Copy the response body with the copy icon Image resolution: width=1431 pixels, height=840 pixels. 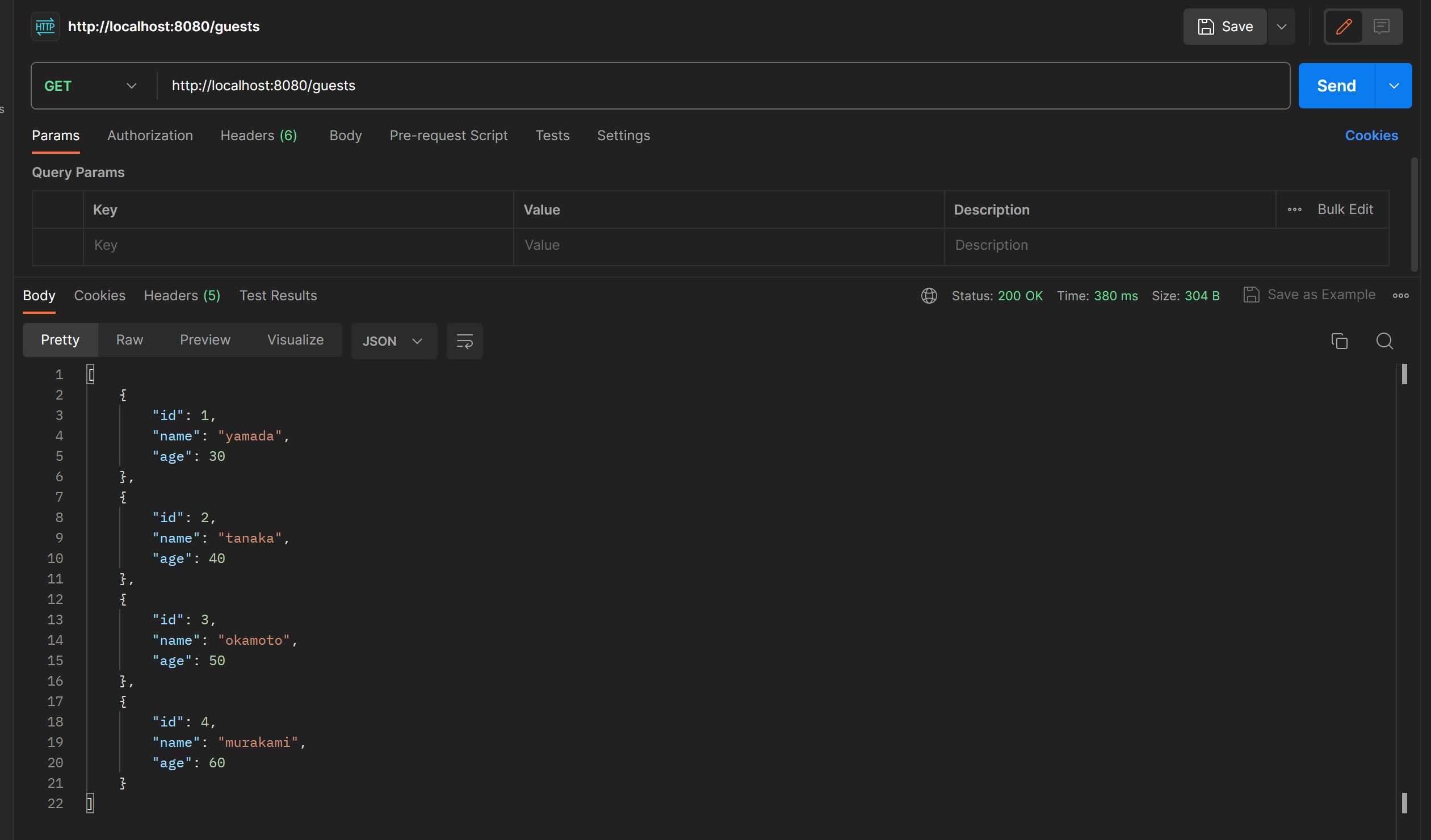(x=1340, y=341)
